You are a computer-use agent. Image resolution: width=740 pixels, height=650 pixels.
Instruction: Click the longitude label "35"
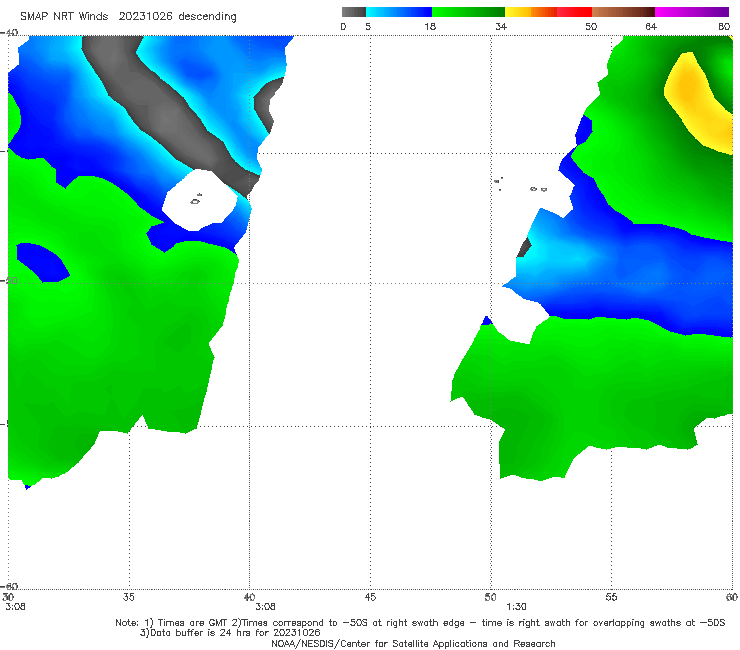click(x=128, y=597)
